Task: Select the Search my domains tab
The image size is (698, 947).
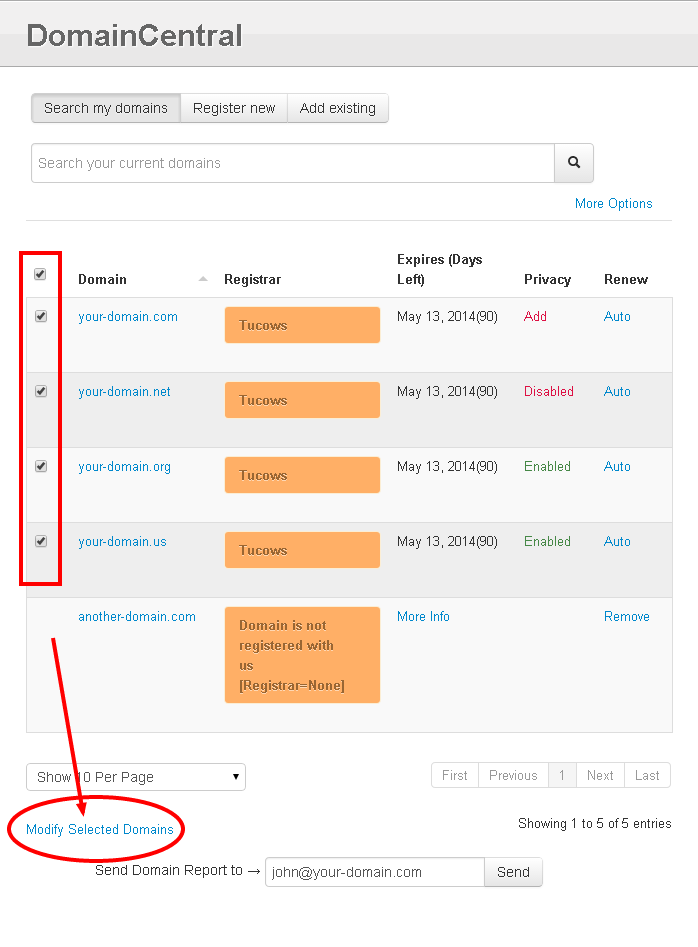Action: pyautogui.click(x=105, y=108)
